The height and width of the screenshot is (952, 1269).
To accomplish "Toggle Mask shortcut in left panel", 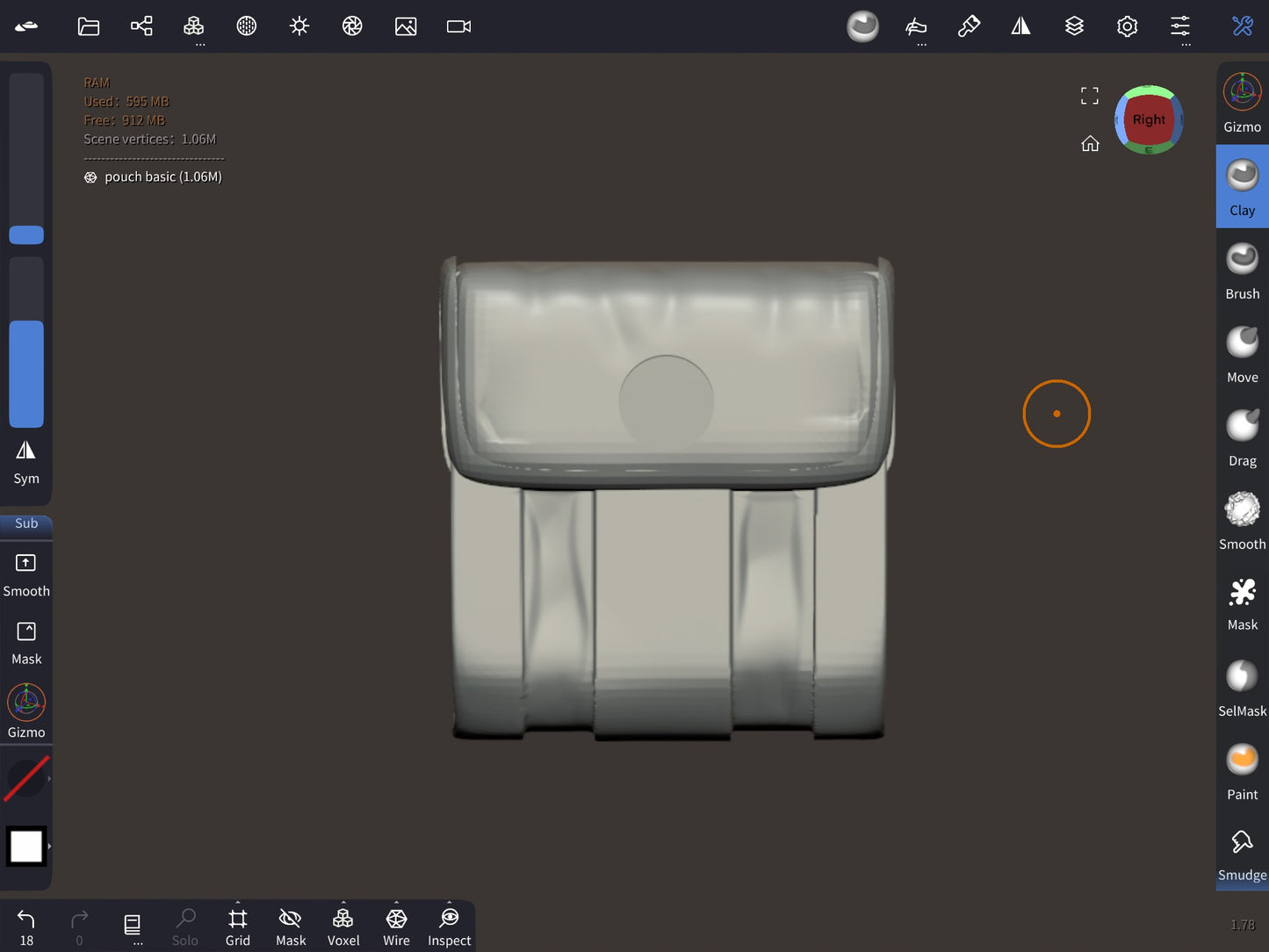I will [26, 644].
